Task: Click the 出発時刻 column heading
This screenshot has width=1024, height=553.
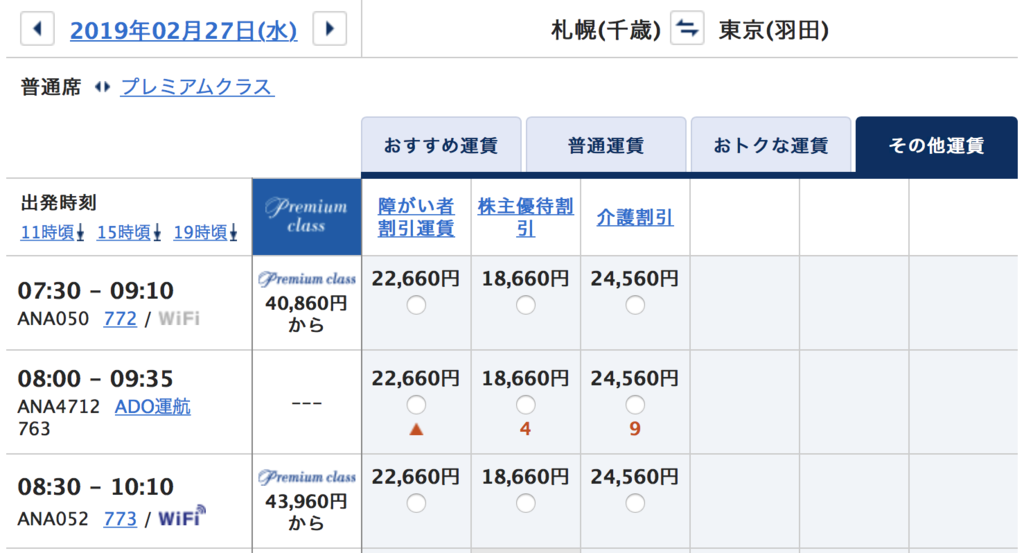Action: point(59,203)
